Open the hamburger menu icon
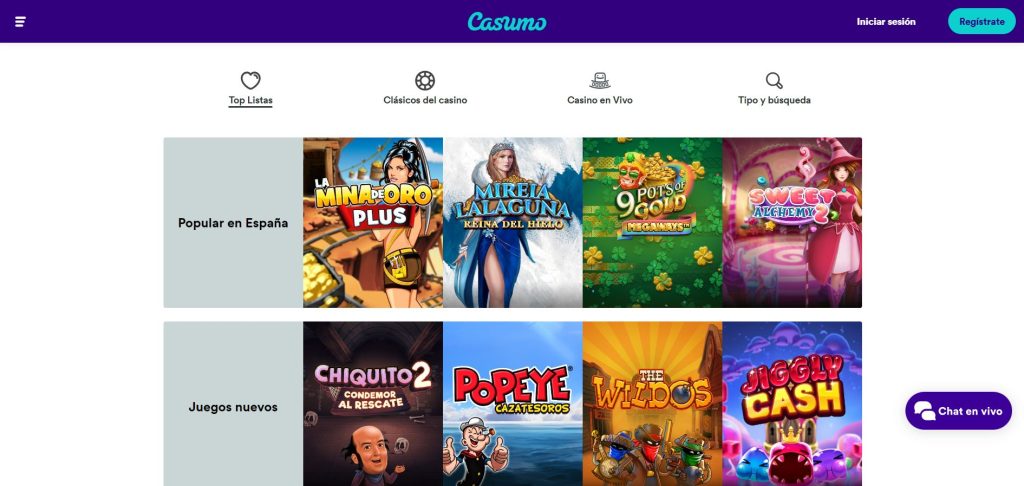Viewport: 1024px width, 486px height. (20, 22)
